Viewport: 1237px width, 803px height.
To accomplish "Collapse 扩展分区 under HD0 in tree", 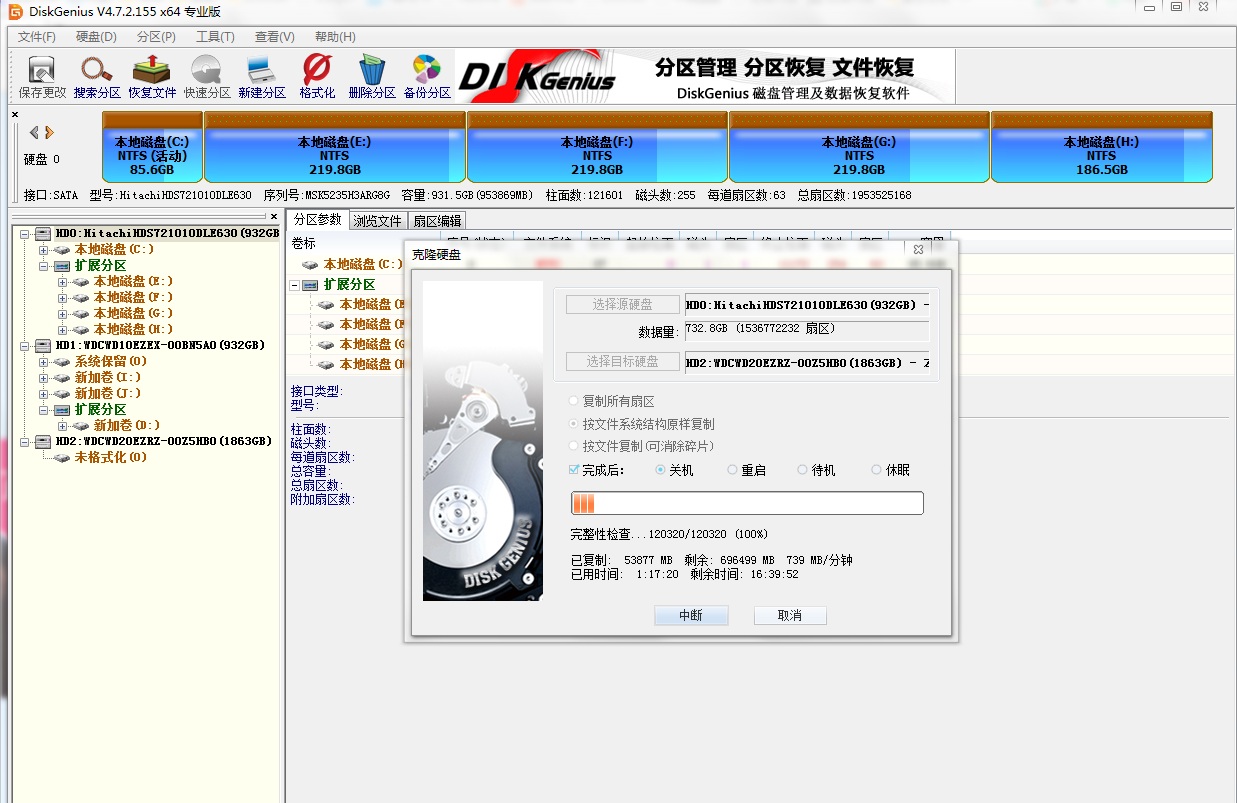I will tap(44, 265).
